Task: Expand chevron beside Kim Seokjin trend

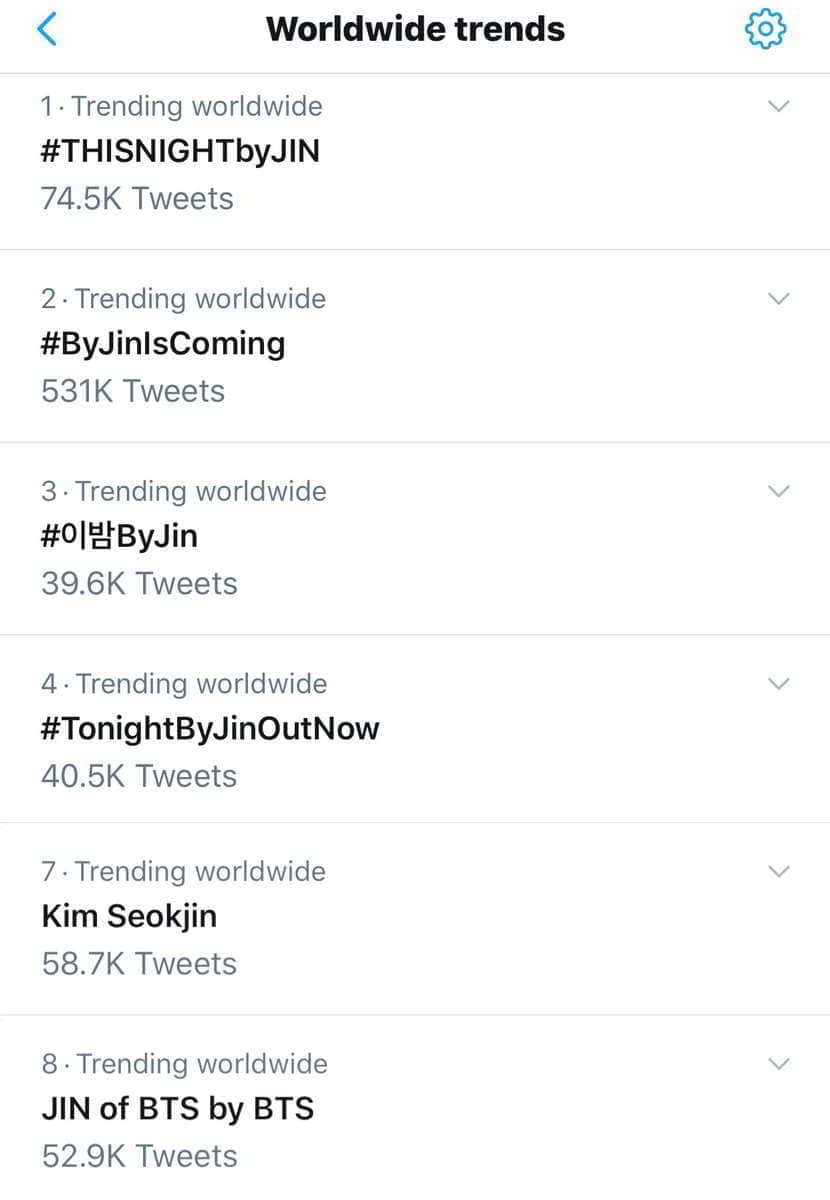Action: (778, 871)
